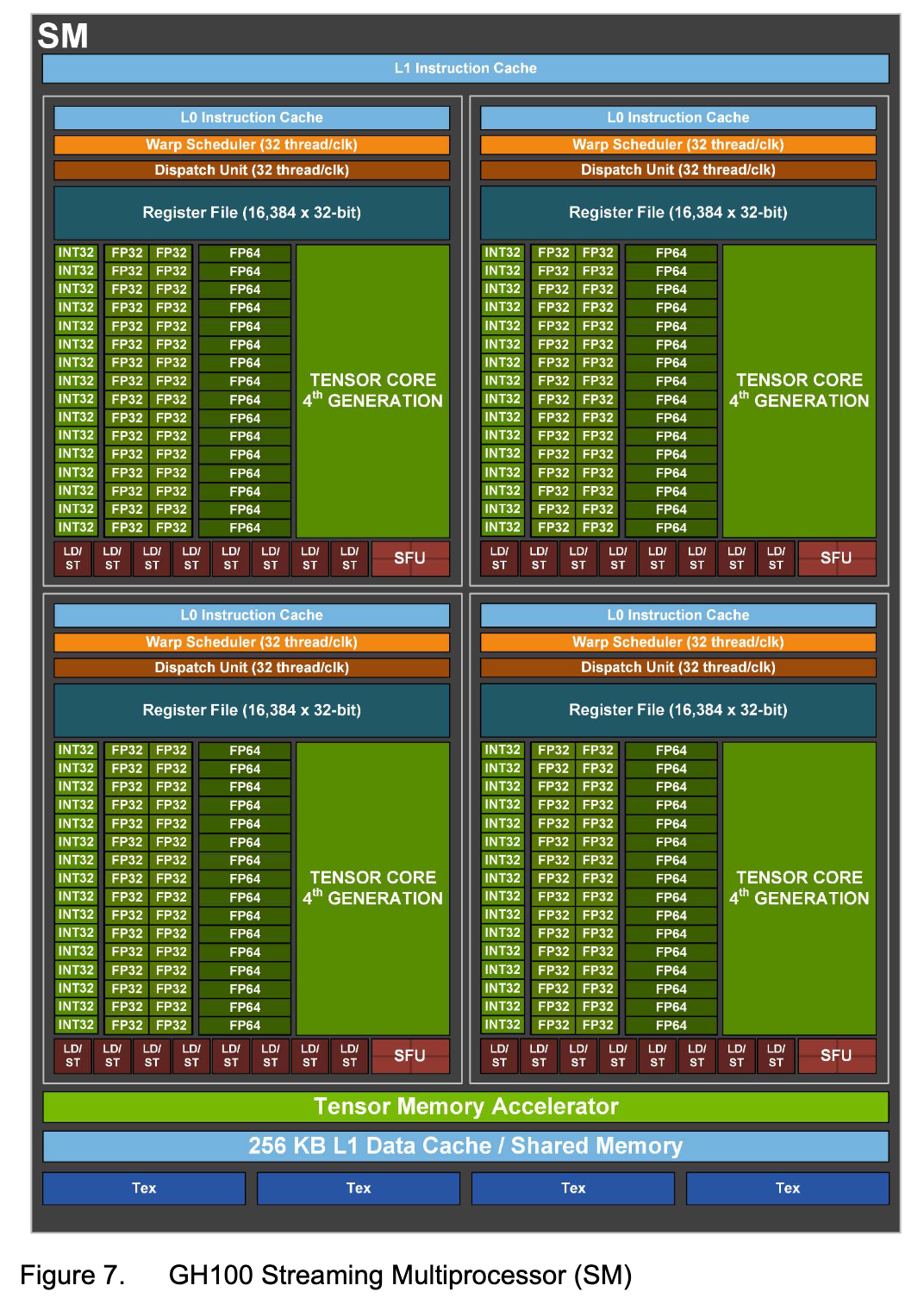This screenshot has height=1298, width=924.
Task: Select the rightmost Tex block
Action: [787, 1189]
